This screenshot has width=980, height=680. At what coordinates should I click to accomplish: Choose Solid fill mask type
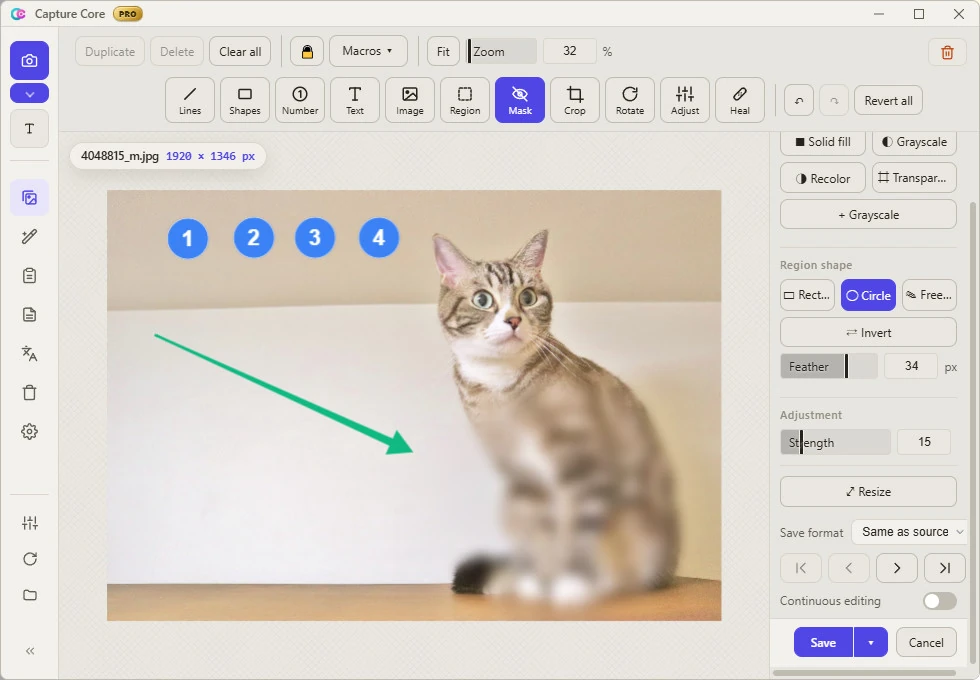(x=822, y=142)
